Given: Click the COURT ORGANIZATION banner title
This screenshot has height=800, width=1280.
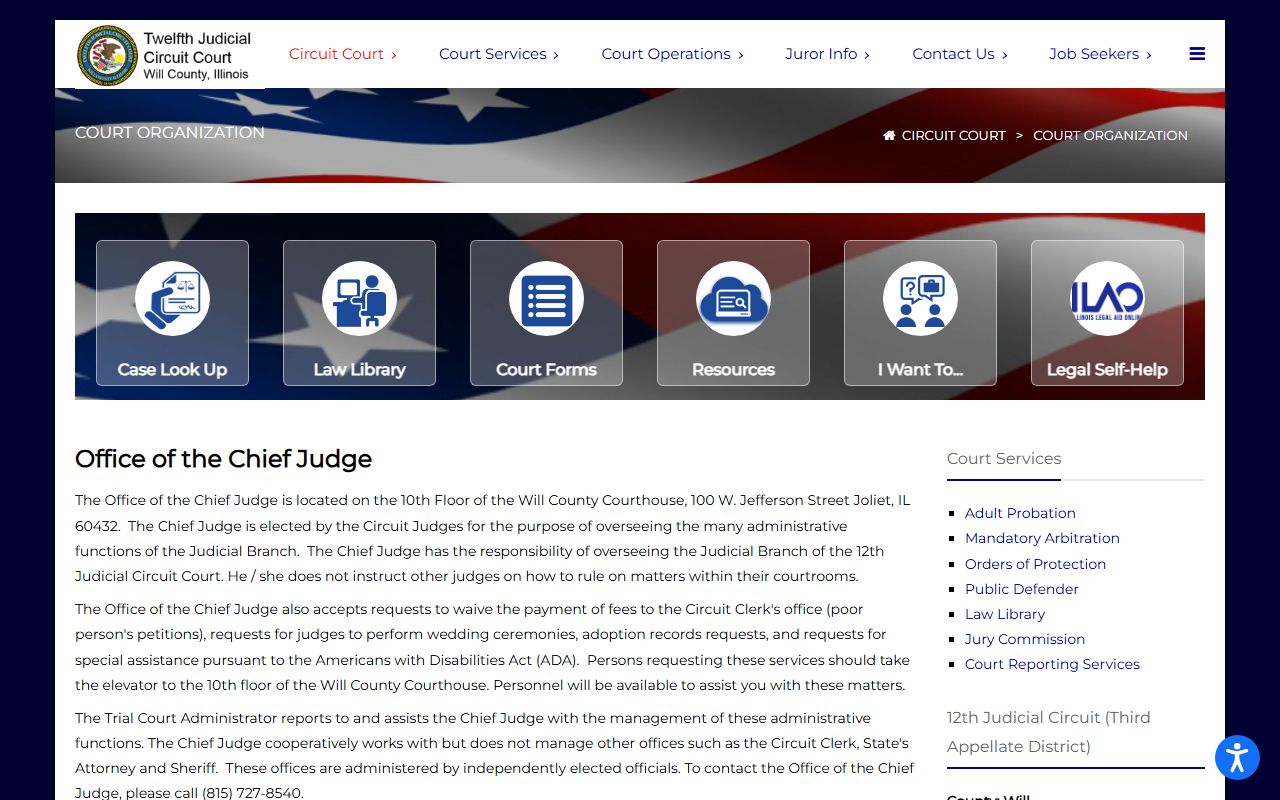Looking at the screenshot, I should pos(170,132).
